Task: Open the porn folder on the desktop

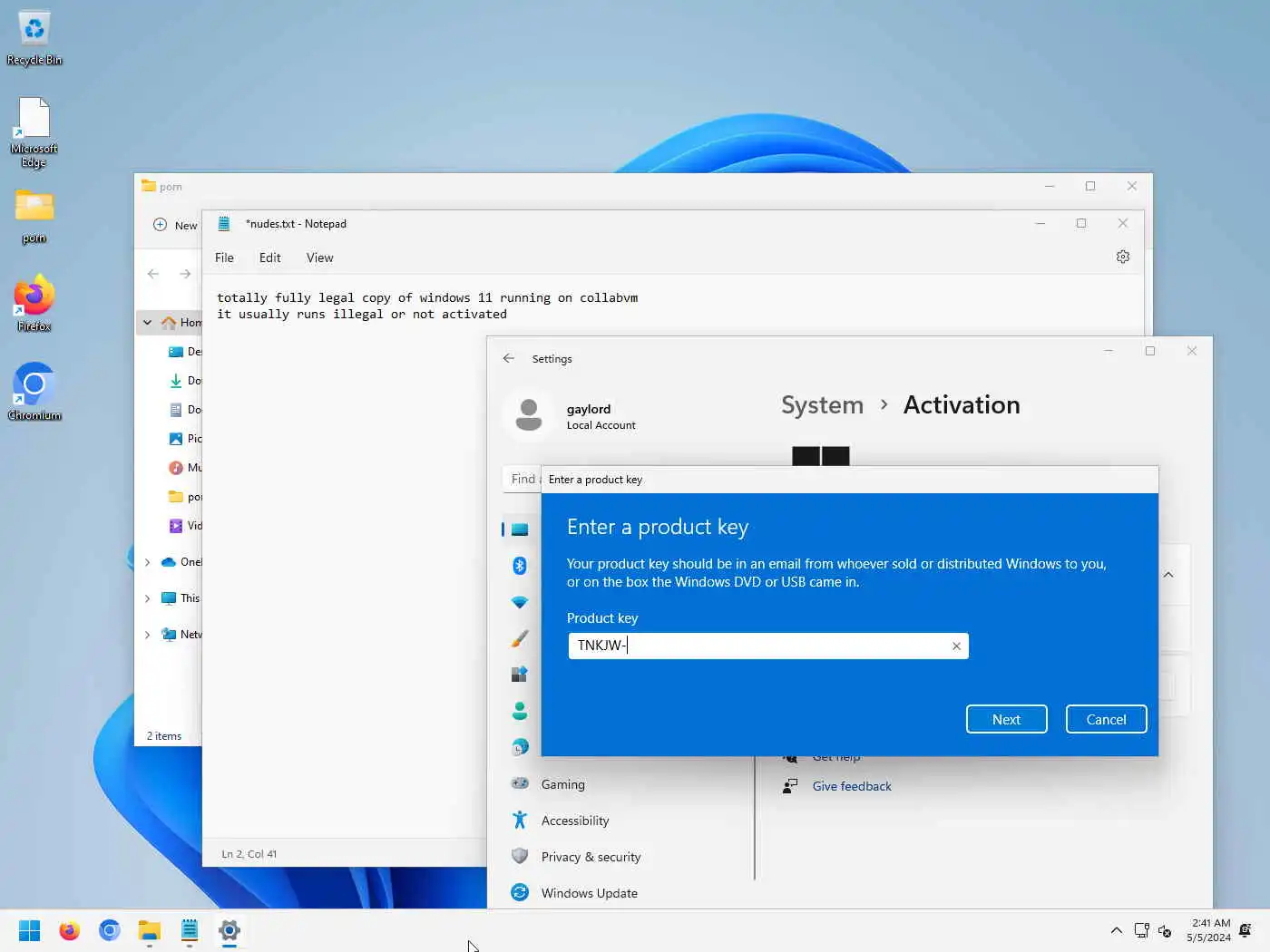Action: (x=34, y=217)
